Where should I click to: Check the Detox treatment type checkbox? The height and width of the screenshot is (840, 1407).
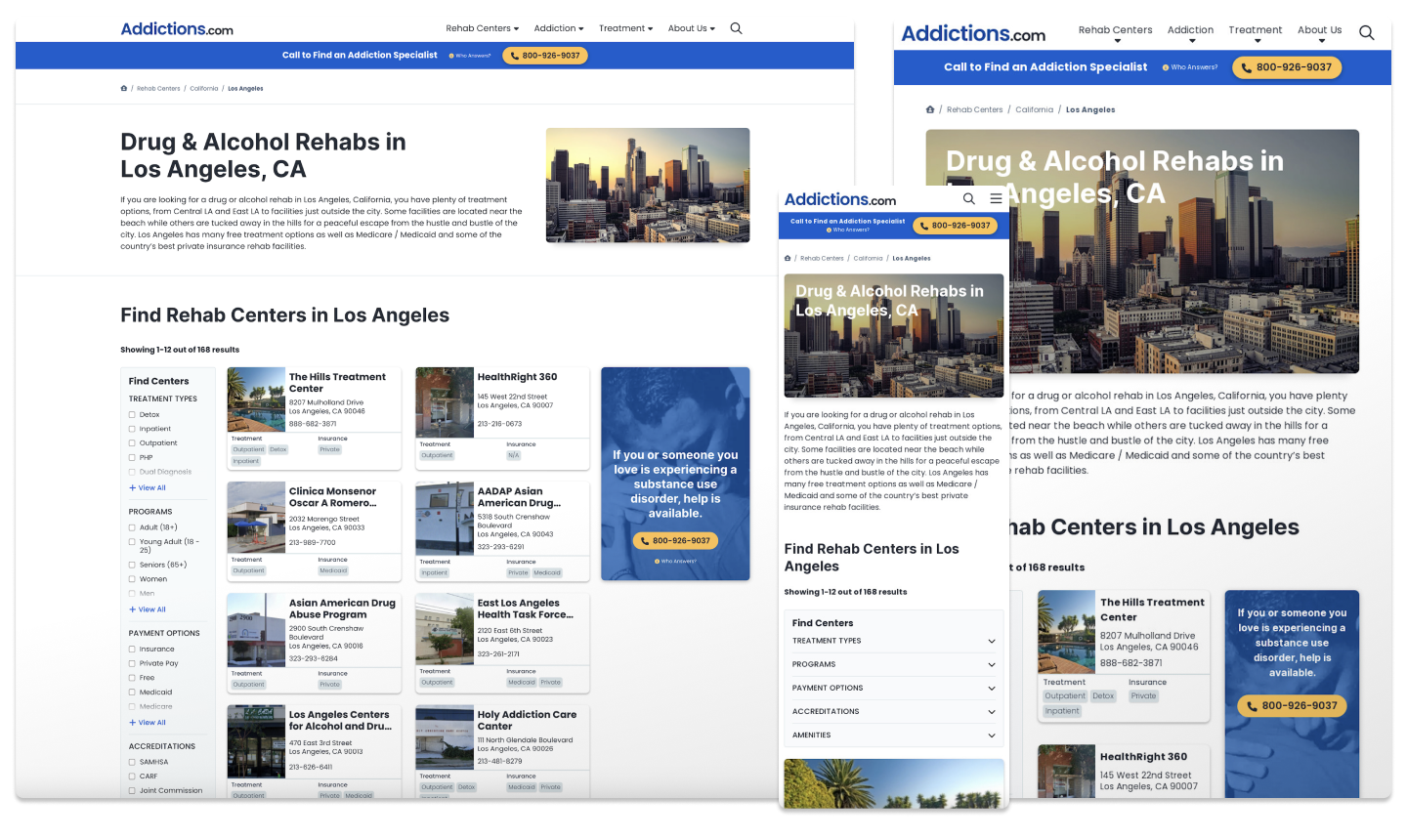click(132, 414)
